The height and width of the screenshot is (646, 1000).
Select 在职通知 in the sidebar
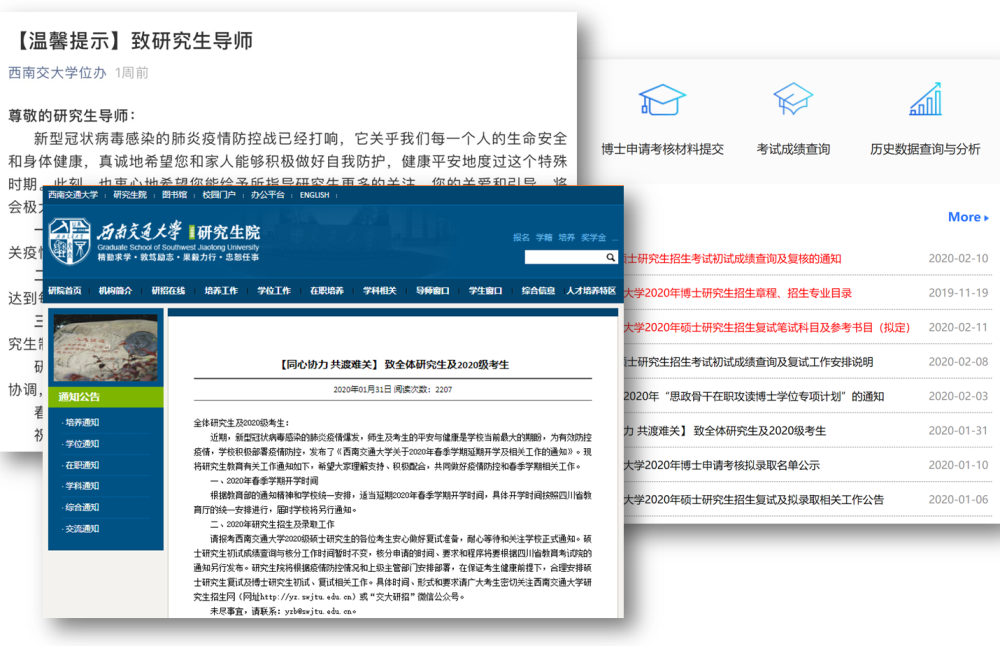point(82,465)
